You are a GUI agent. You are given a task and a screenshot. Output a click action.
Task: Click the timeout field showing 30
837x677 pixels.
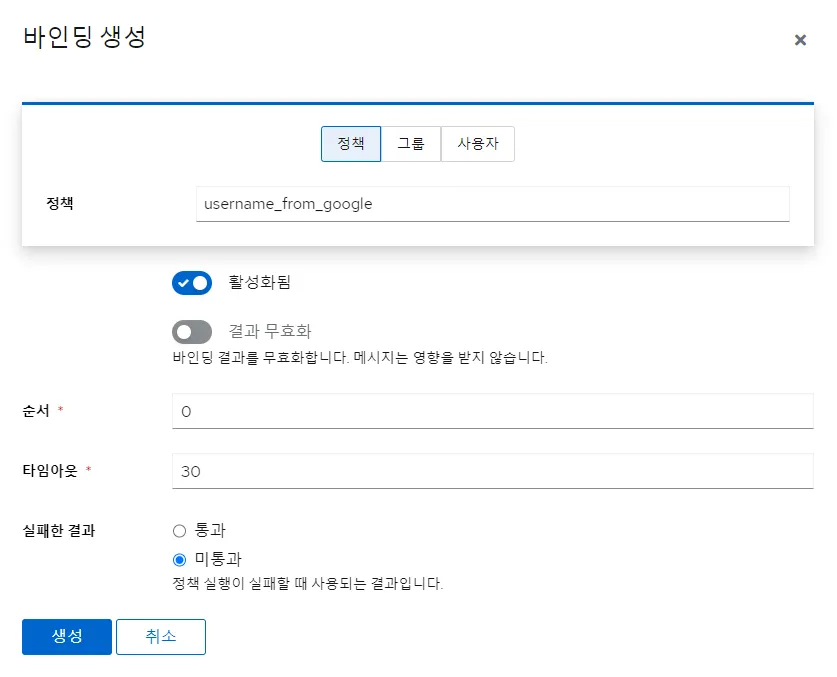[492, 470]
